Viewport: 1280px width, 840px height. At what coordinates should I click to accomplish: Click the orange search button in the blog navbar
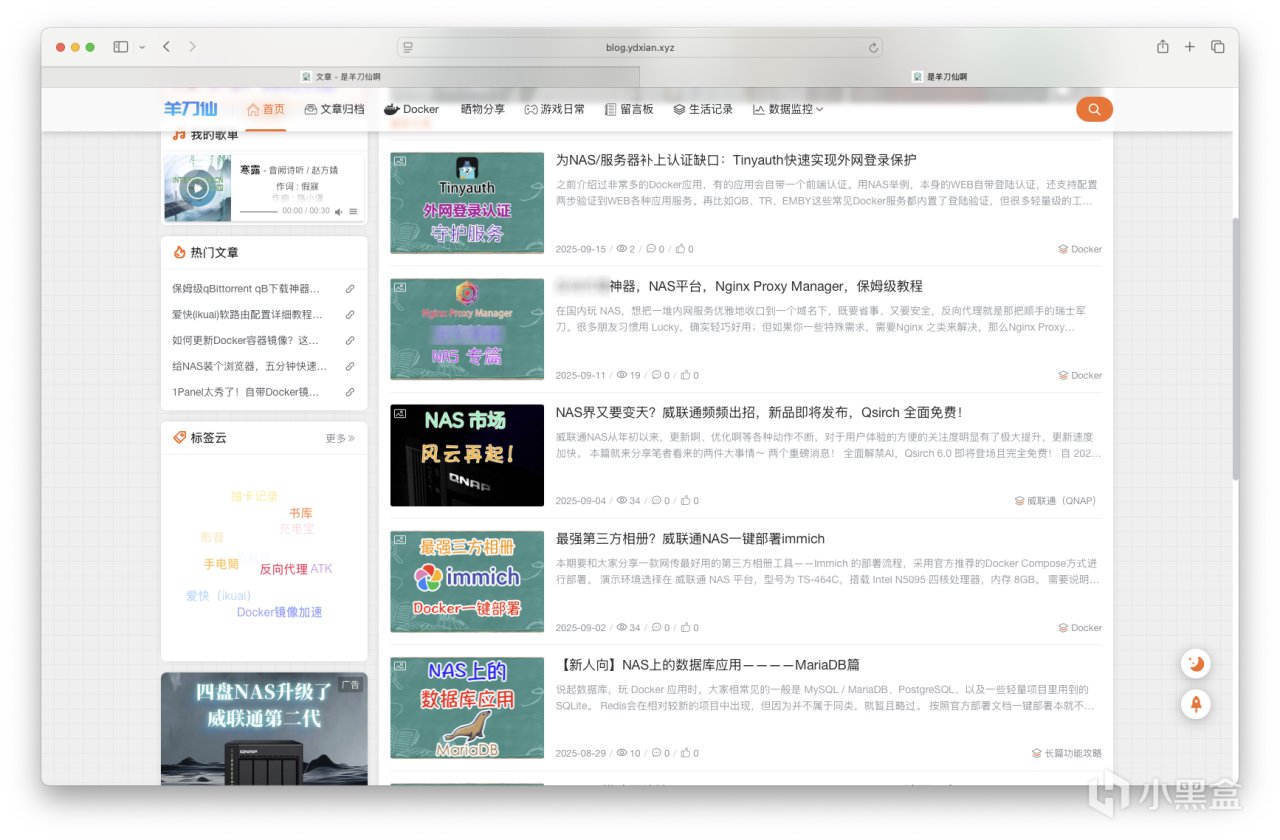point(1094,109)
